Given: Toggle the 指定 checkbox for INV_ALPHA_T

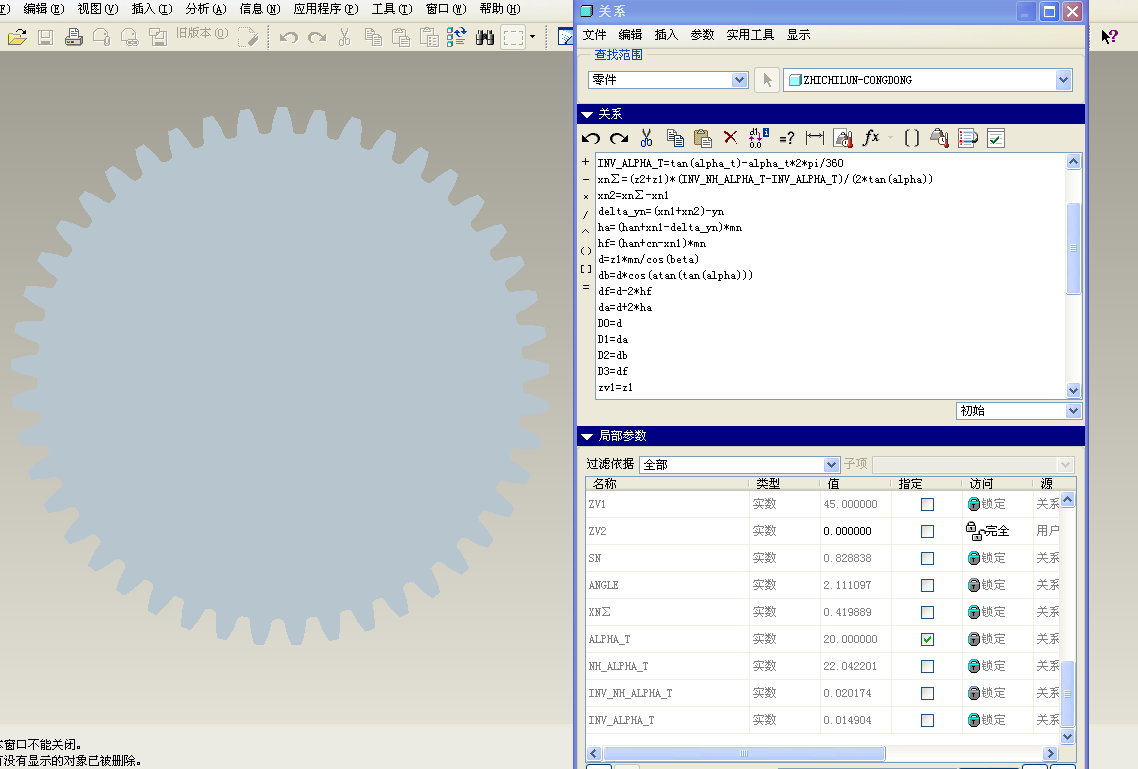Looking at the screenshot, I should pos(928,720).
